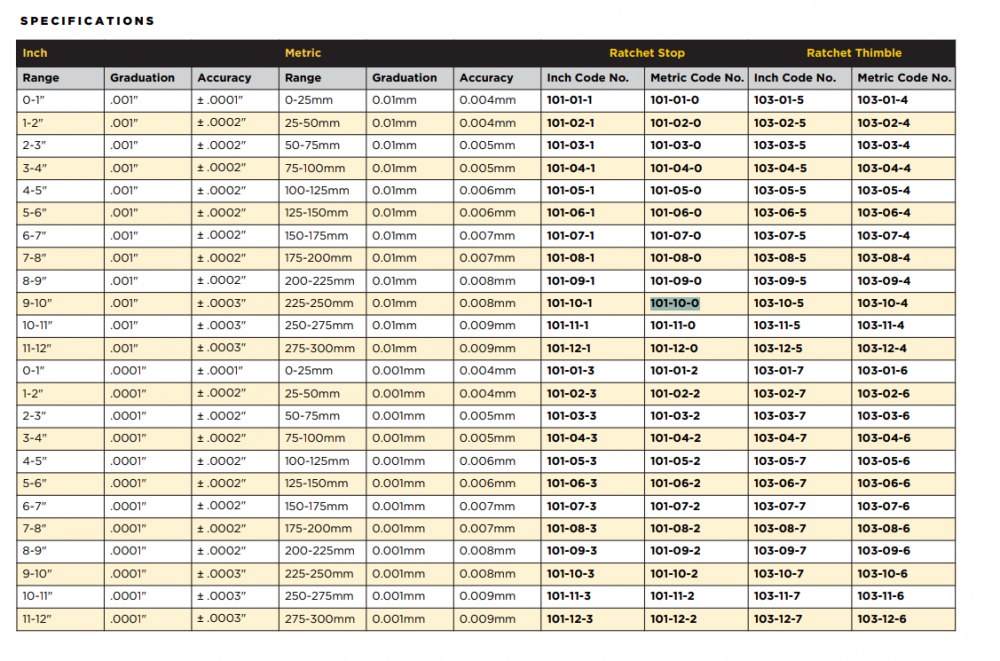
Task: Click inch code 101-01-1
Action: click(x=570, y=100)
